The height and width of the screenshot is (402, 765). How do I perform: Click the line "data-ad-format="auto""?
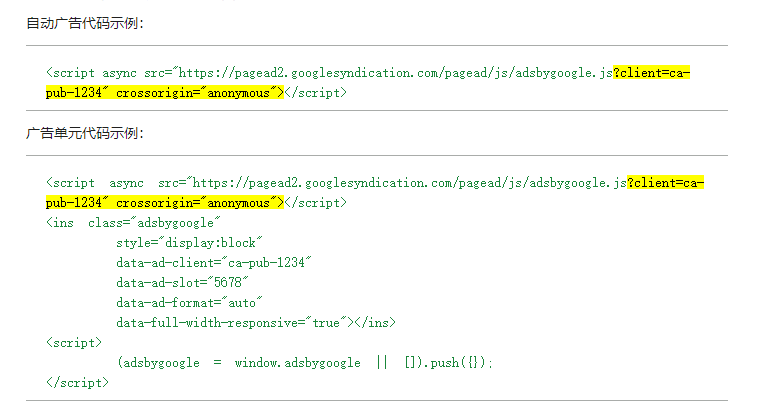click(x=189, y=302)
